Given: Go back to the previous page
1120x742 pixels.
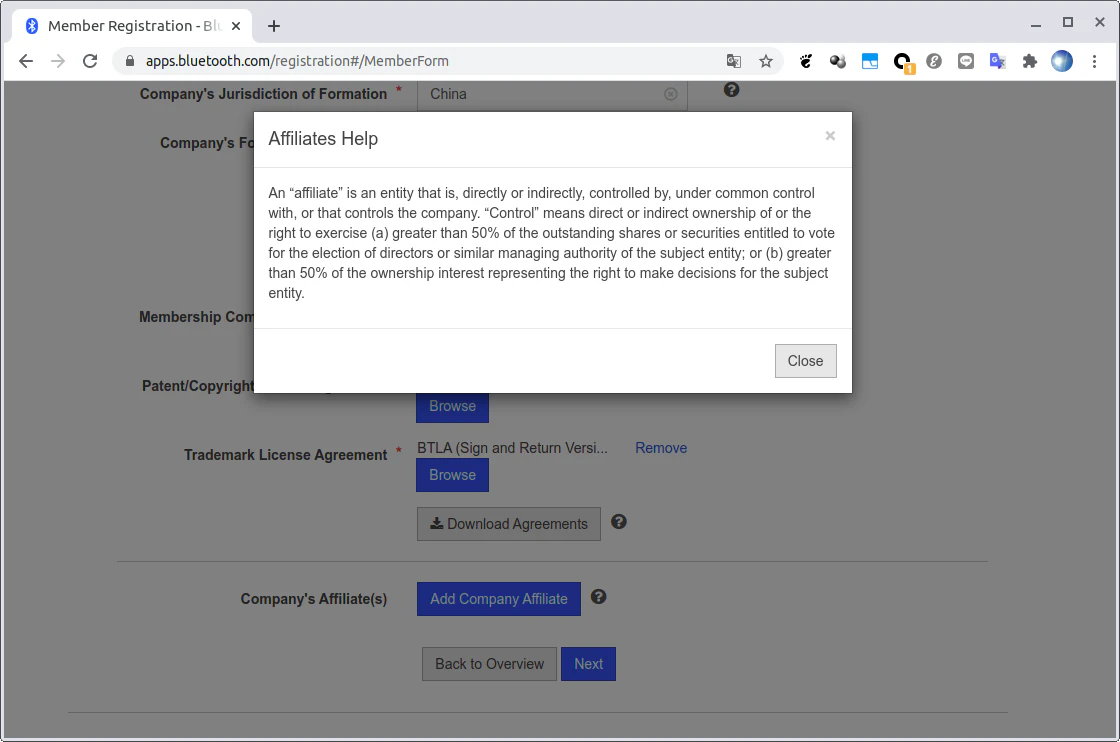Looking at the screenshot, I should 26,61.
